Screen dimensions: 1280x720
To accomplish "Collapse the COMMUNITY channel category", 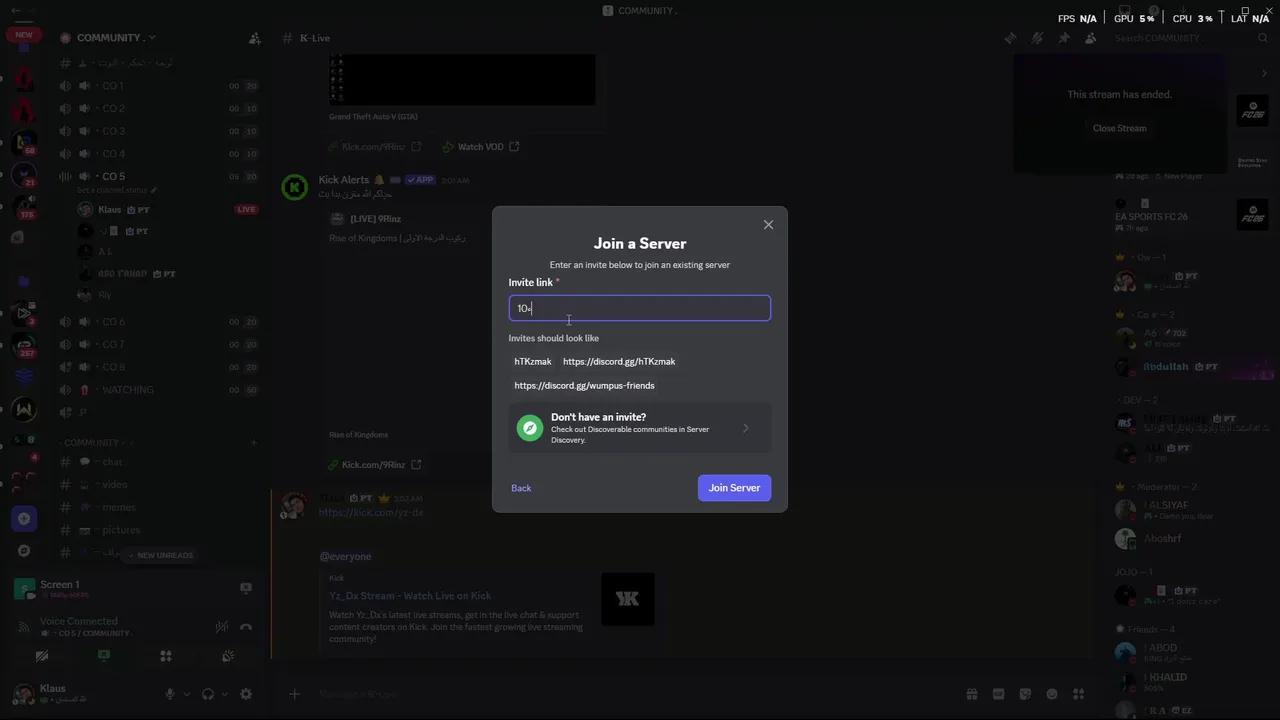I will point(95,442).
